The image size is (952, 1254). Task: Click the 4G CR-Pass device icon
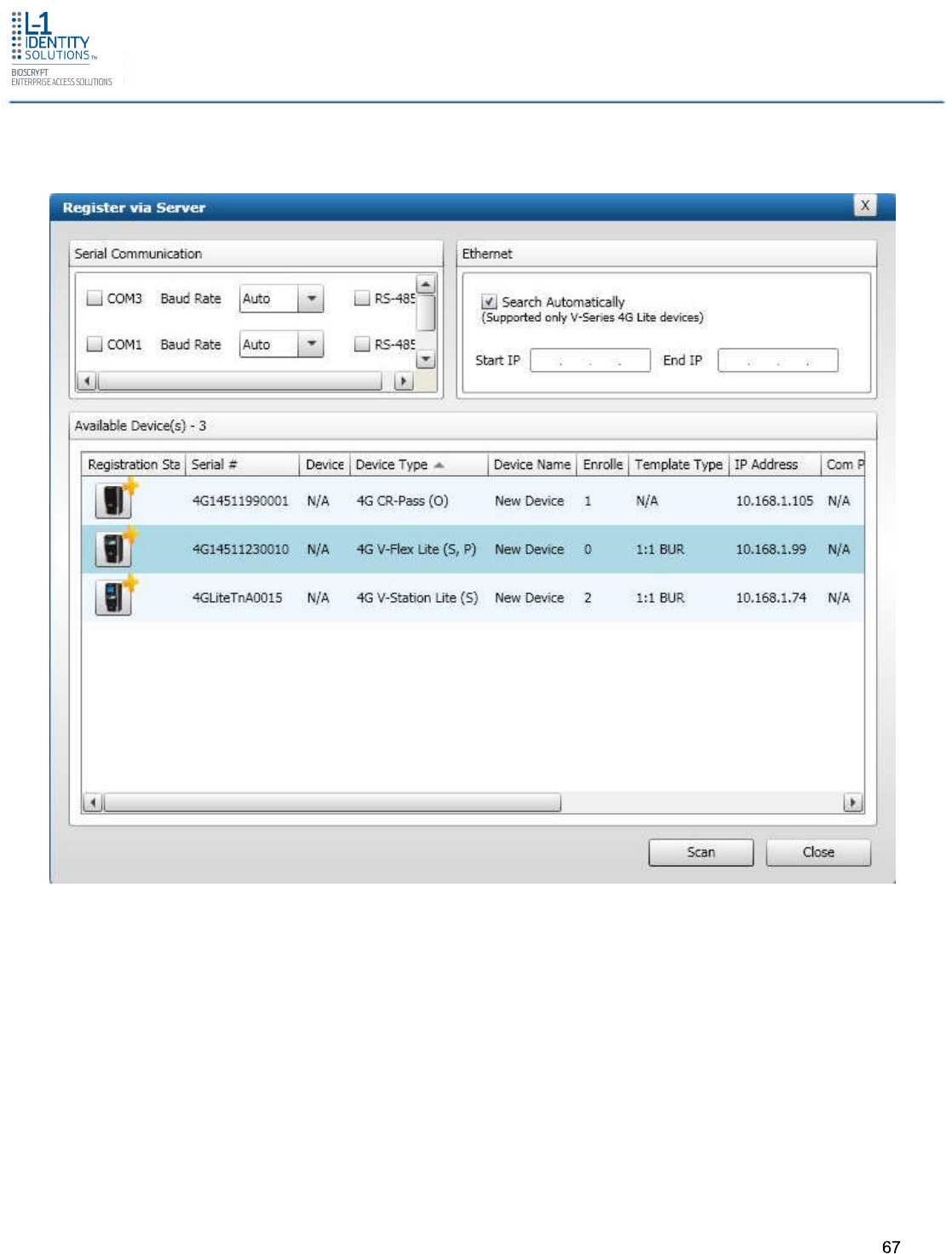115,500
